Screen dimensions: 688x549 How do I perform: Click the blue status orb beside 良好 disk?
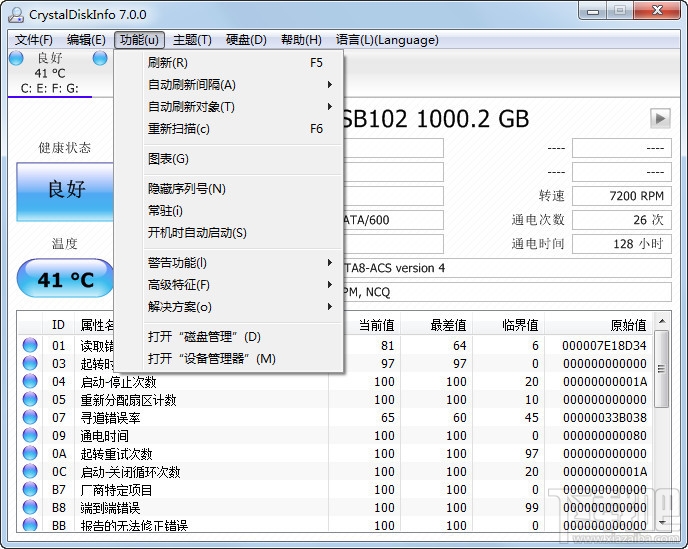(16, 58)
